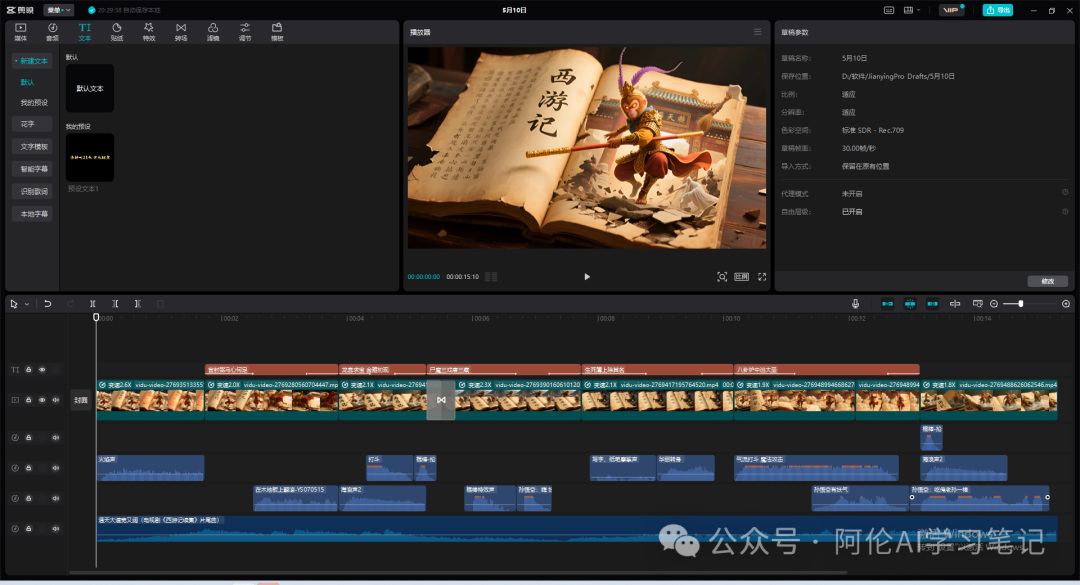Select the 变速2.6X video clip

pyautogui.click(x=150, y=400)
